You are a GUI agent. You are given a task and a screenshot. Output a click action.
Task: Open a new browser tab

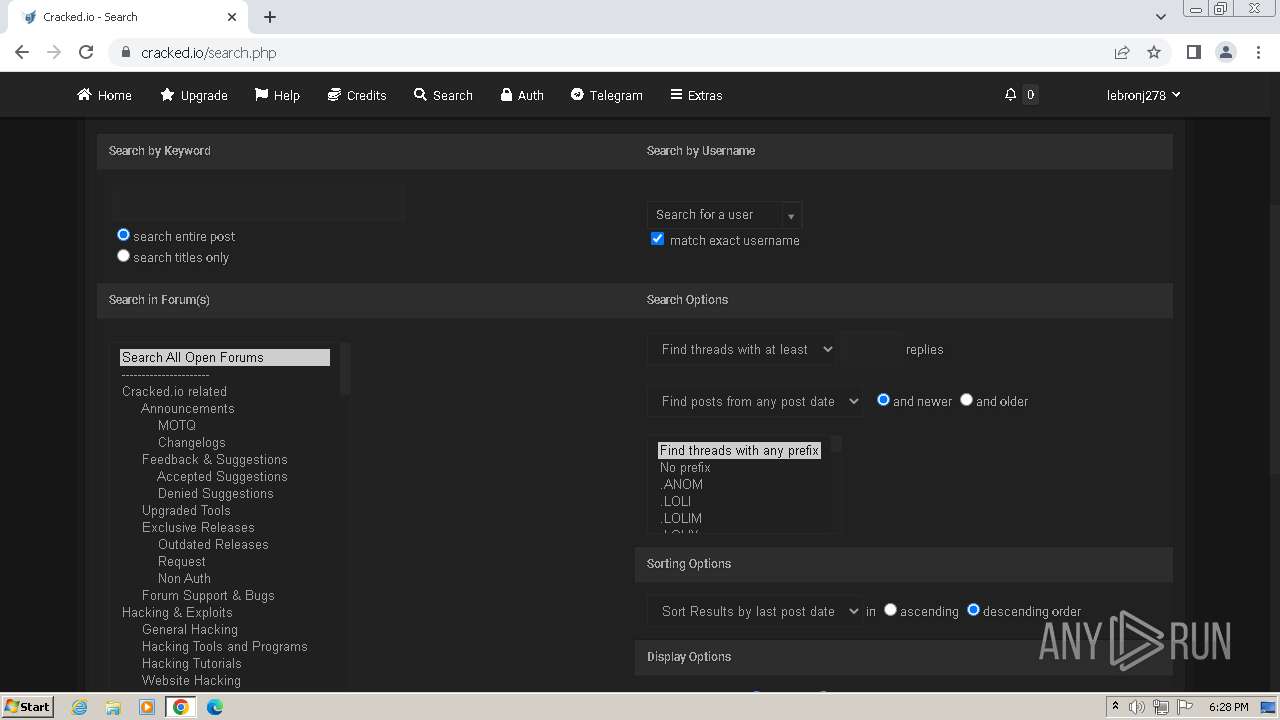[270, 17]
